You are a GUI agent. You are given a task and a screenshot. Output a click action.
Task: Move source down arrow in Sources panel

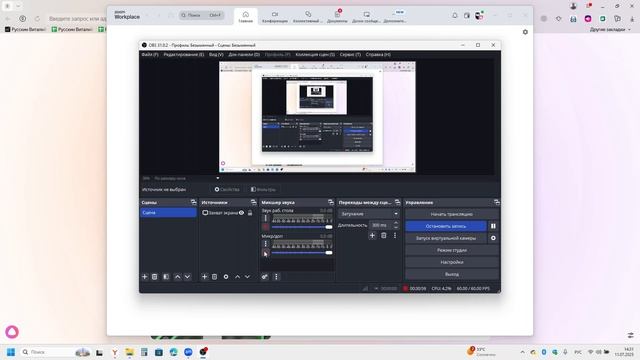[x=247, y=277]
